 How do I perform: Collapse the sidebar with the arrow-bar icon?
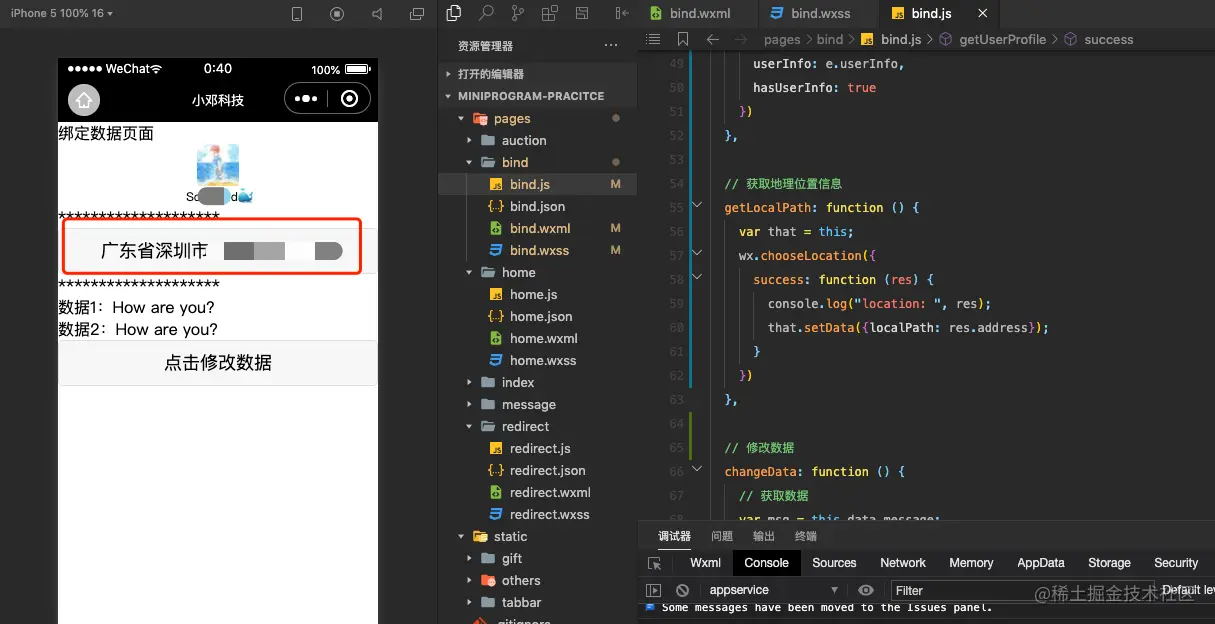tap(623, 13)
